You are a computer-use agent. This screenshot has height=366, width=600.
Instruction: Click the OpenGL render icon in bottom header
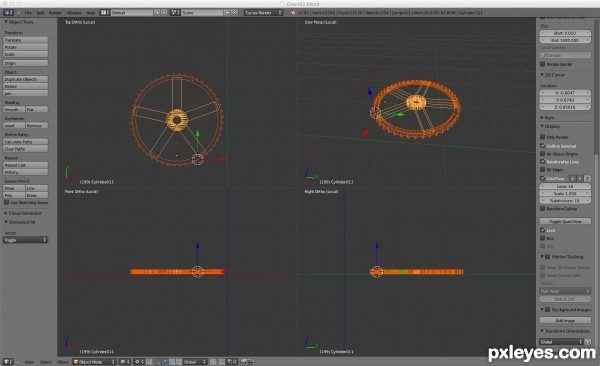[x=244, y=361]
